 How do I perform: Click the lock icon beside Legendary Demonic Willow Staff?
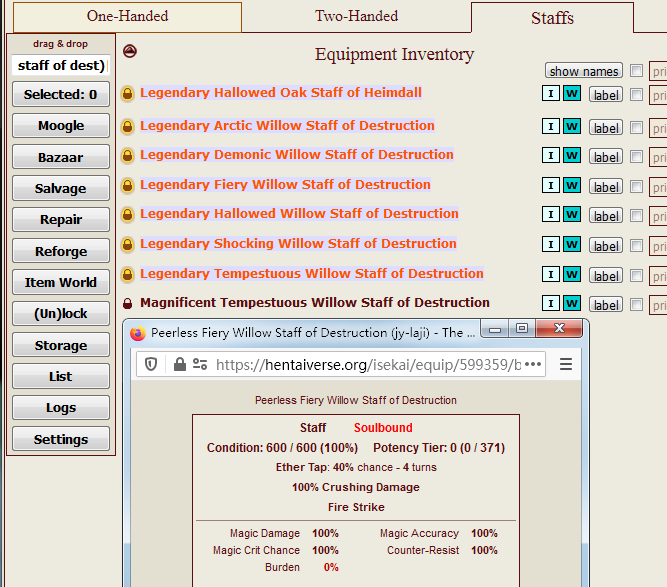127,155
